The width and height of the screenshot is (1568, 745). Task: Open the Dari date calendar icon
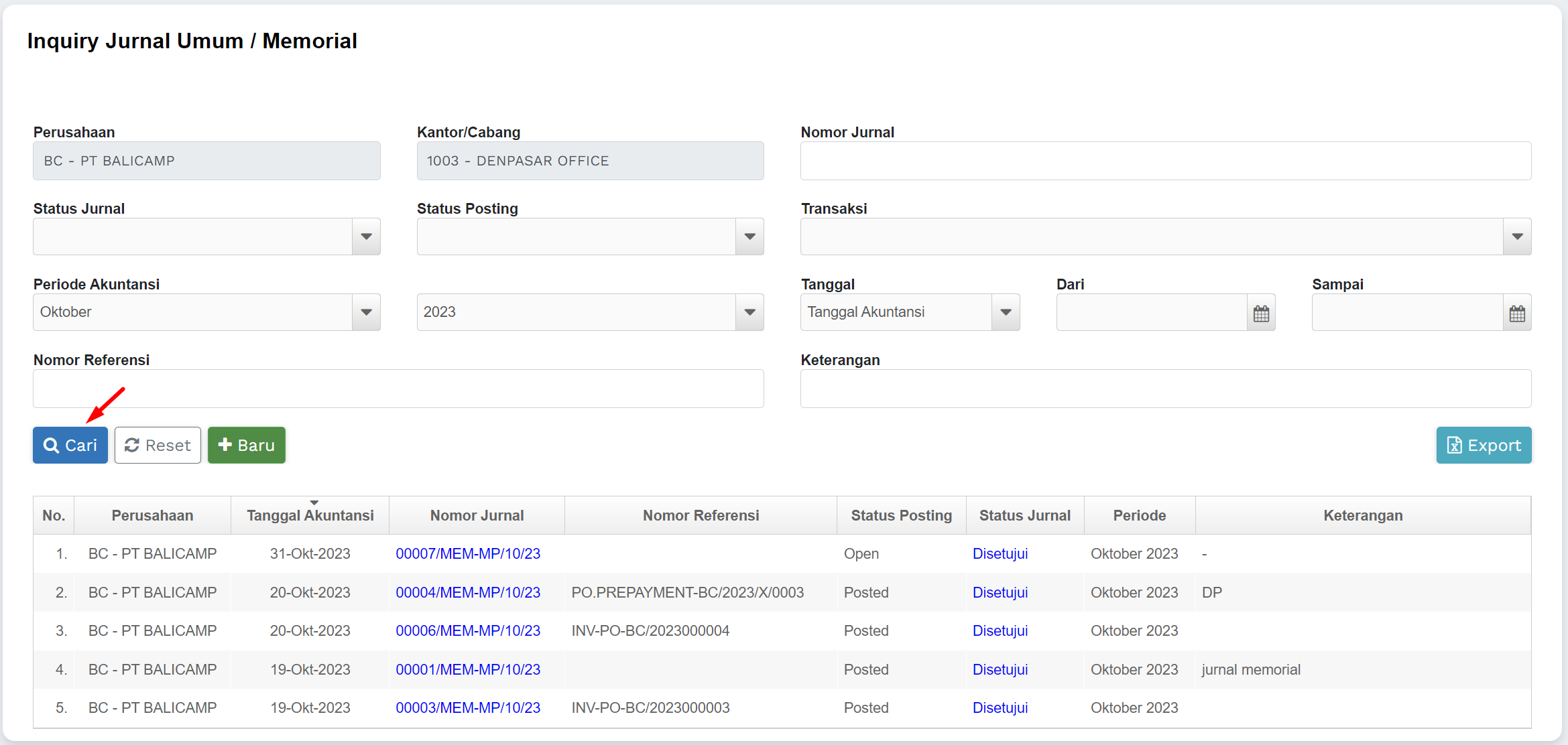click(1261, 313)
